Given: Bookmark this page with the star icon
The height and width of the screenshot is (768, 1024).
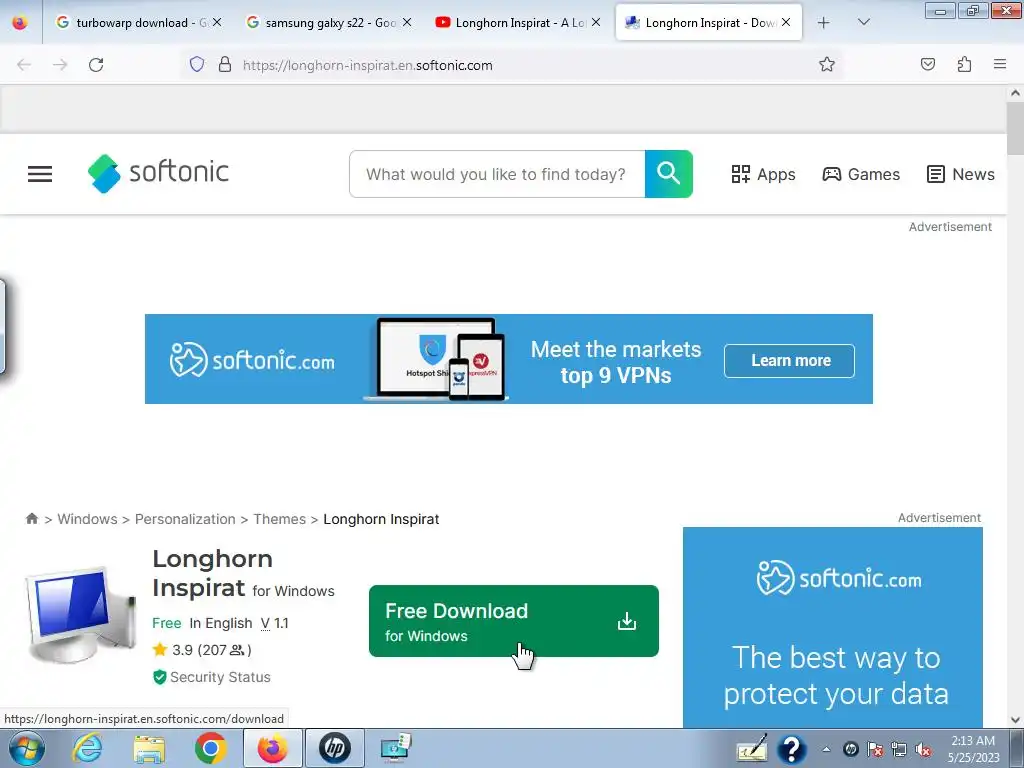Looking at the screenshot, I should pos(827,64).
